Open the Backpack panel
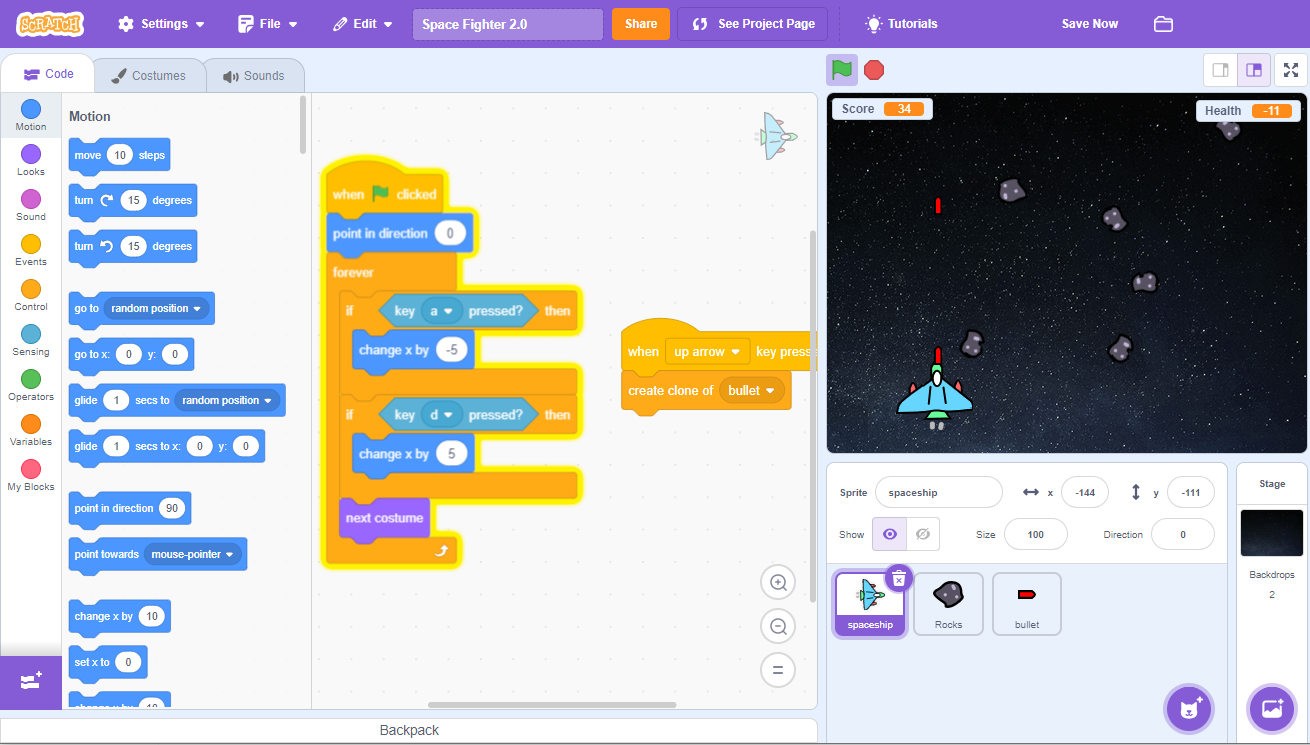This screenshot has height=745, width=1310. pyautogui.click(x=409, y=731)
